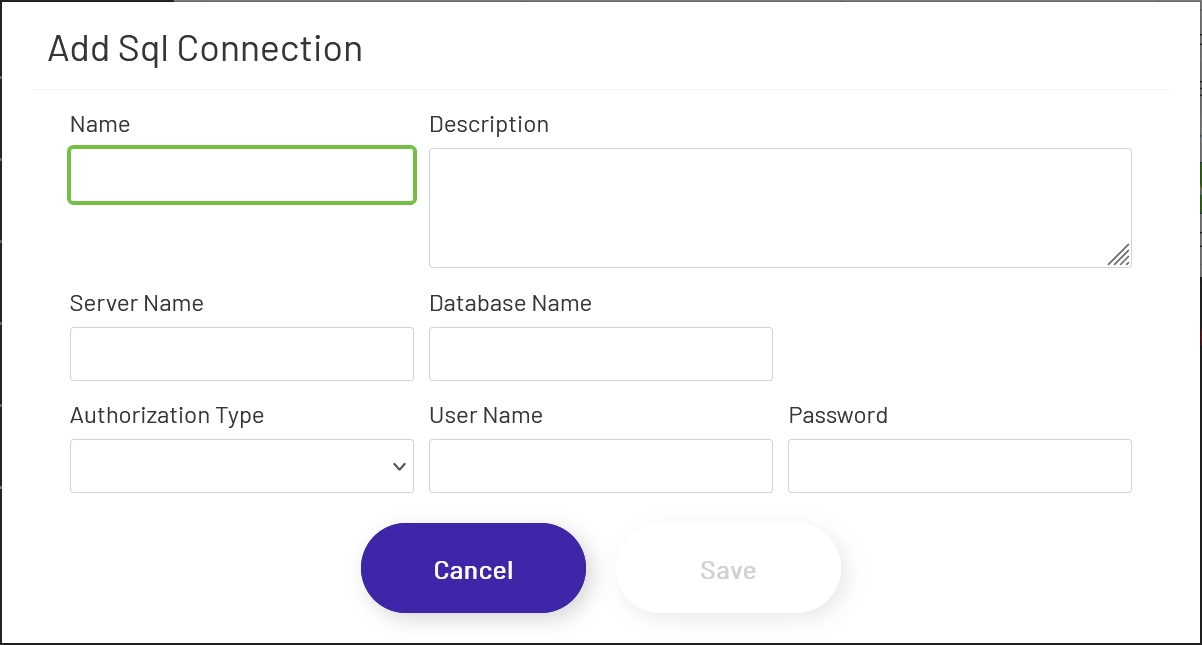Click the disabled Save button
Screen dimensions: 1202x645
coord(727,568)
